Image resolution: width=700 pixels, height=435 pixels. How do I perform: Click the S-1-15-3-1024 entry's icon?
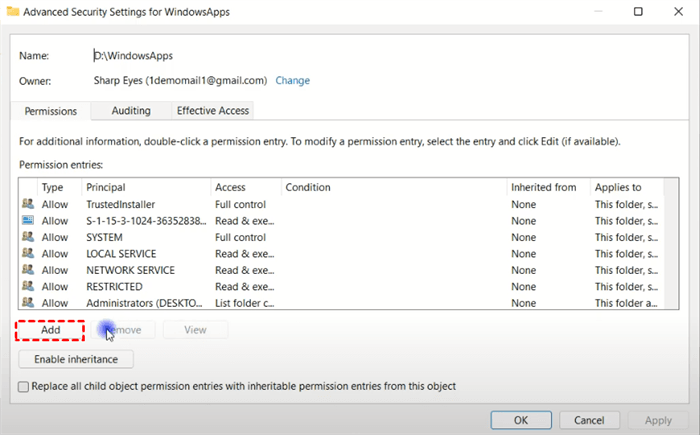pos(28,221)
